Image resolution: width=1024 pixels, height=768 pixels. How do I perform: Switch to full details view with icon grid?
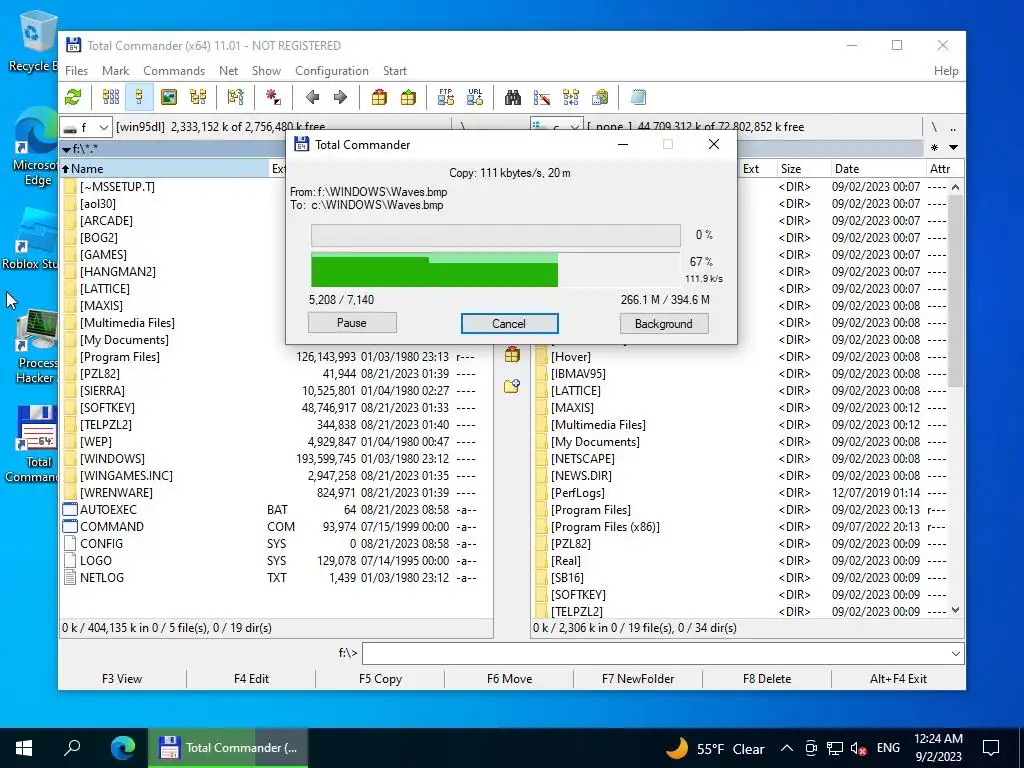coord(110,97)
